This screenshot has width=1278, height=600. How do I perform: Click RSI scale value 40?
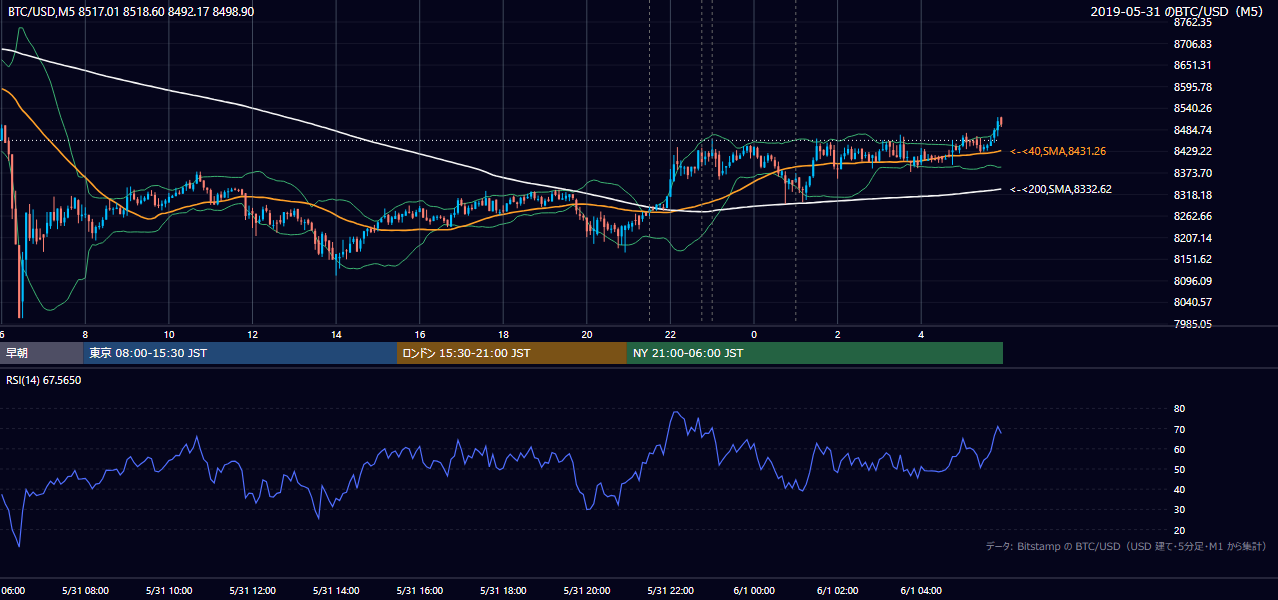(1179, 489)
